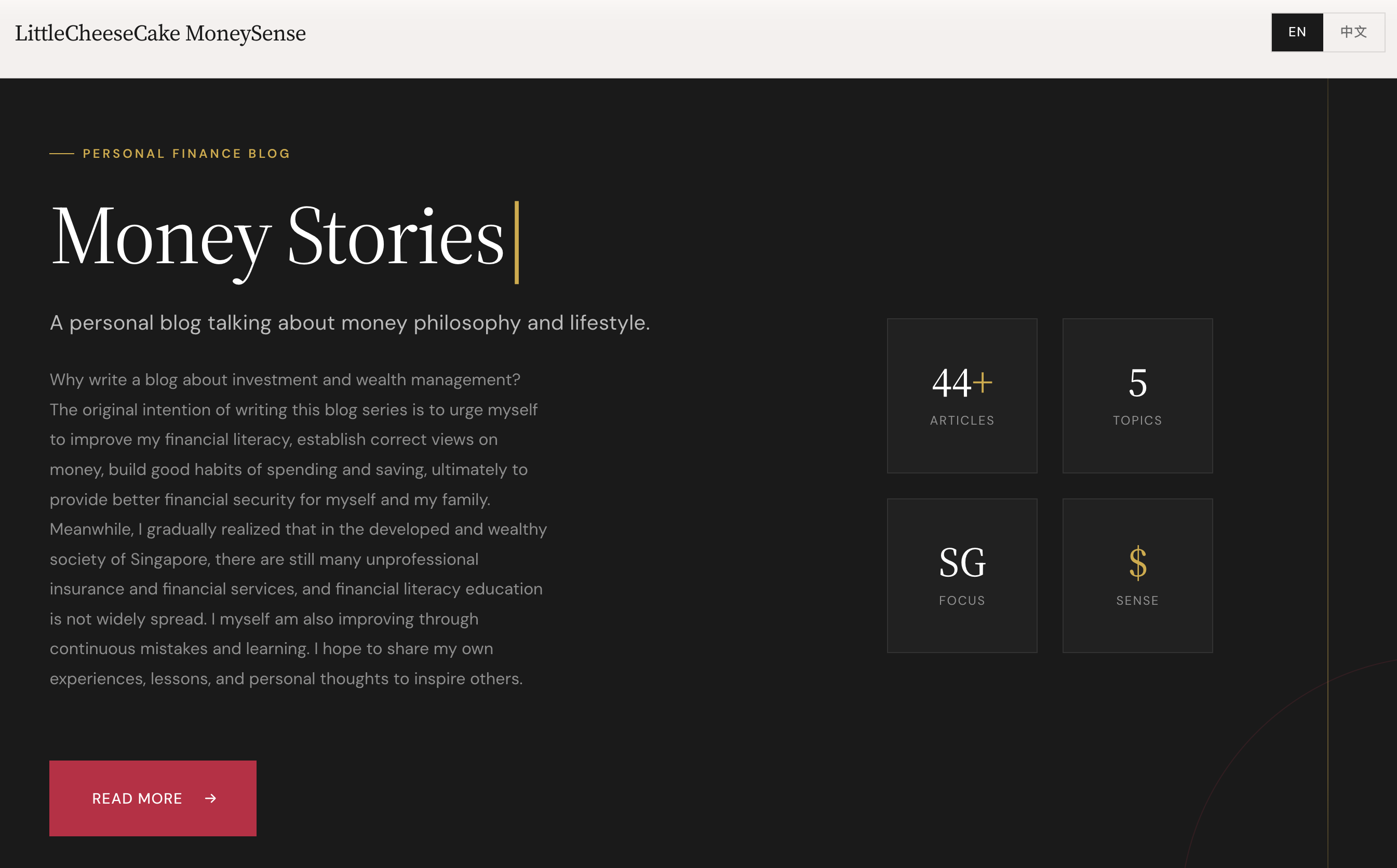The width and height of the screenshot is (1397, 868).
Task: Click the blog tagline about money philosophy
Action: pyautogui.click(x=350, y=322)
